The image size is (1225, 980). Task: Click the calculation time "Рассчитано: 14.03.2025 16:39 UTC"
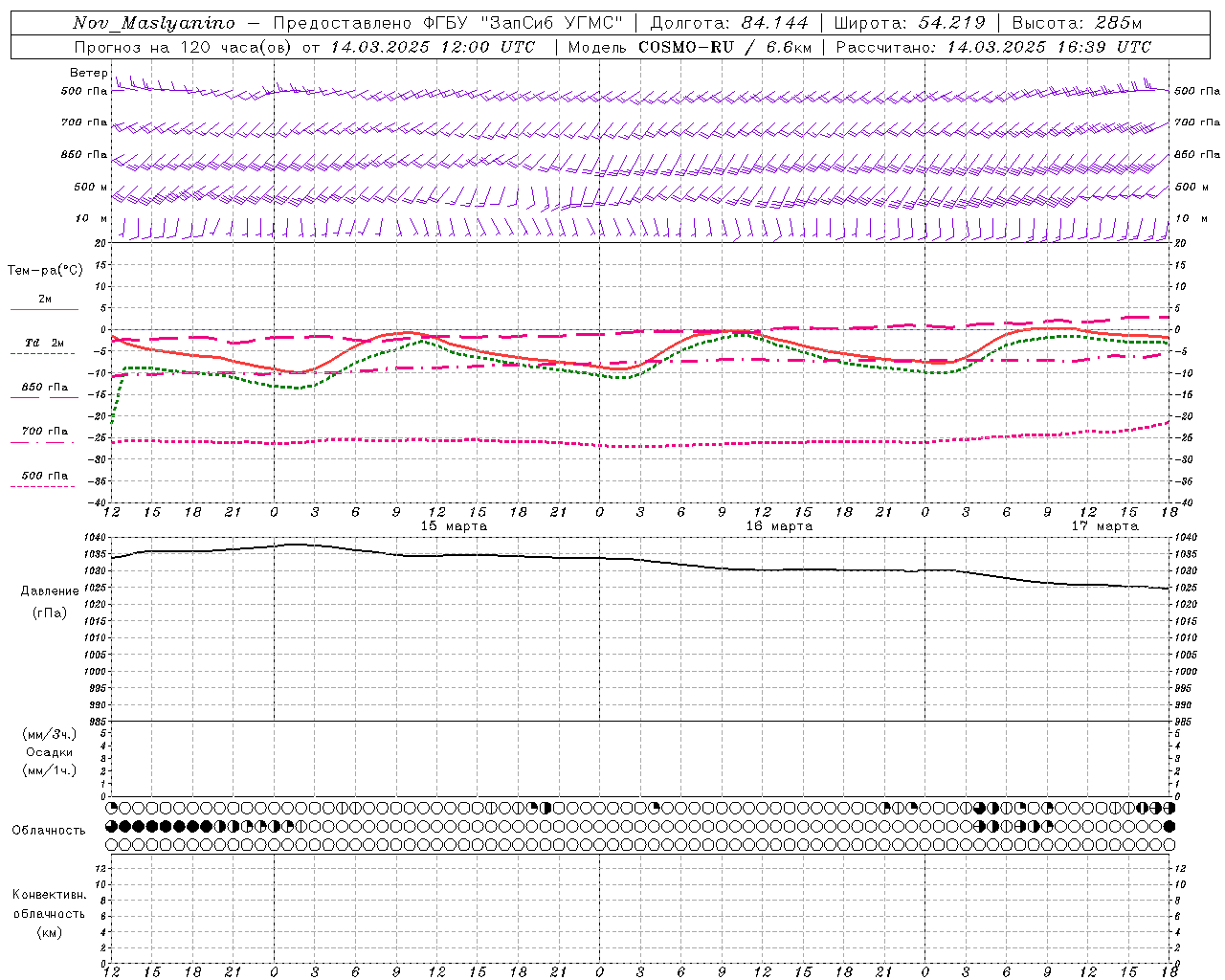click(x=993, y=47)
